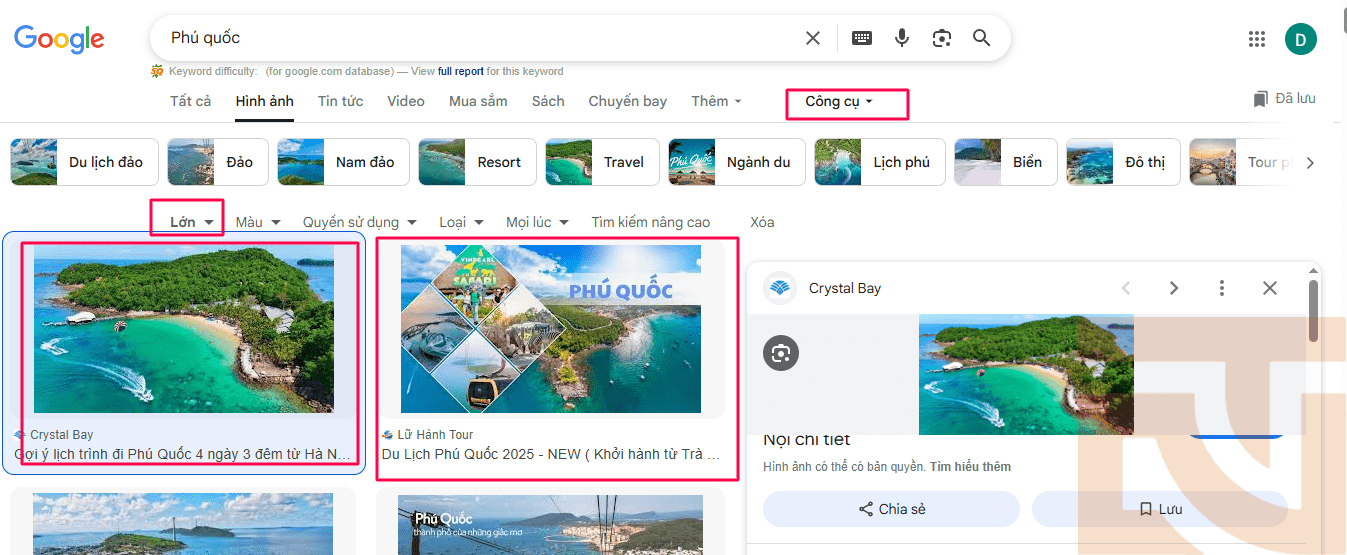Select the Lịch phú suggestion chip
Image resolution: width=1347 pixels, height=555 pixels.
(x=879, y=162)
